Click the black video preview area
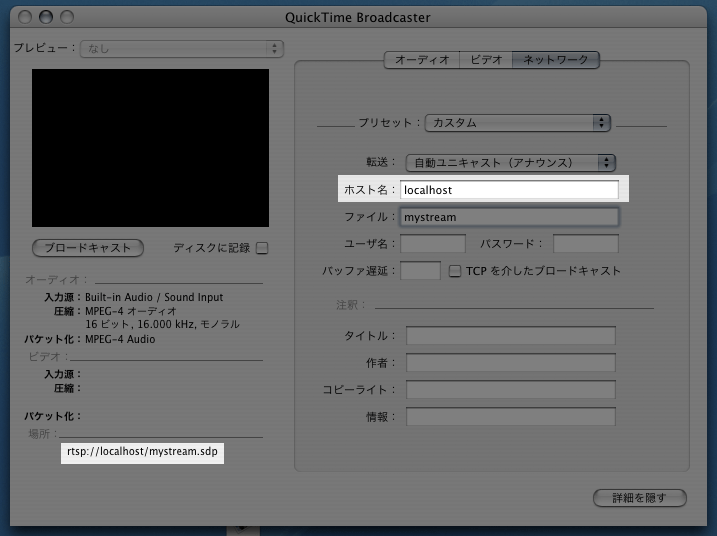The image size is (717, 536). (x=150, y=148)
